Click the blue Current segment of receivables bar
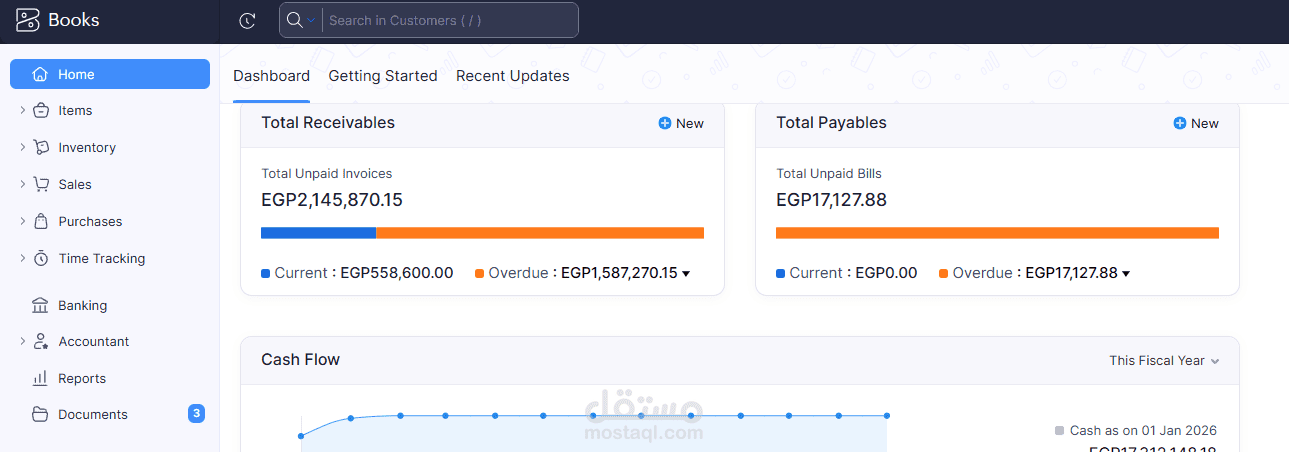The width and height of the screenshot is (1289, 452). [x=318, y=233]
